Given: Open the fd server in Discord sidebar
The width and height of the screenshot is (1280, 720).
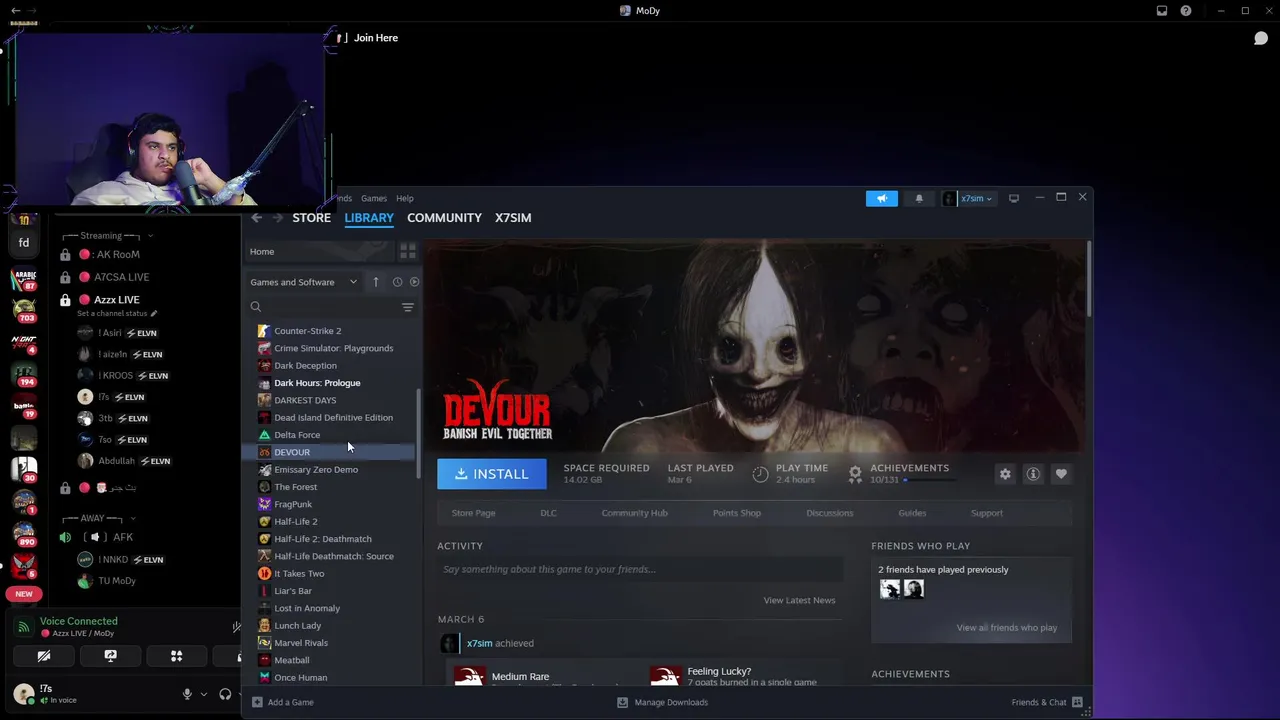Looking at the screenshot, I should pos(24,242).
